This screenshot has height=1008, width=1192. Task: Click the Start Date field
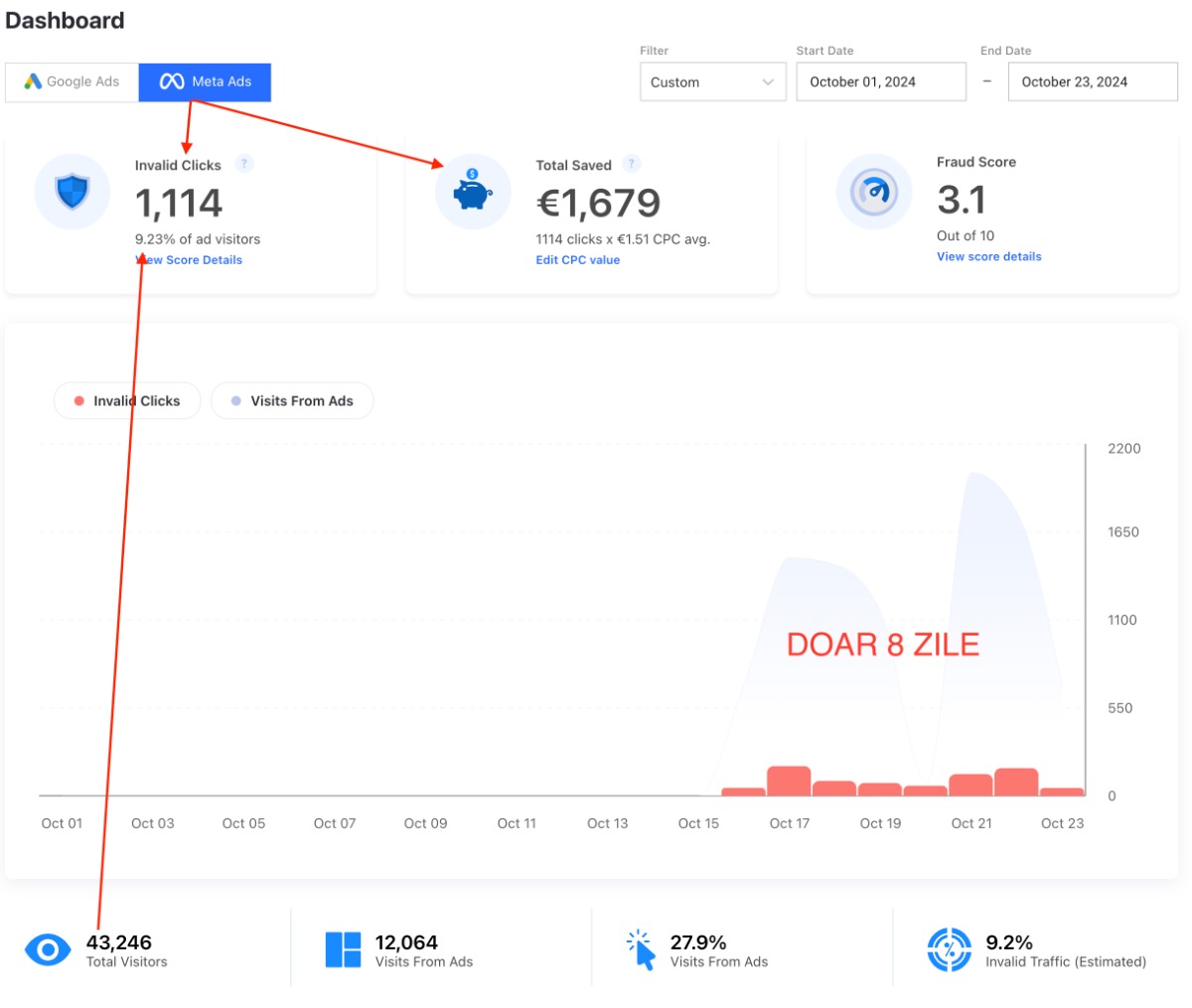tap(881, 82)
